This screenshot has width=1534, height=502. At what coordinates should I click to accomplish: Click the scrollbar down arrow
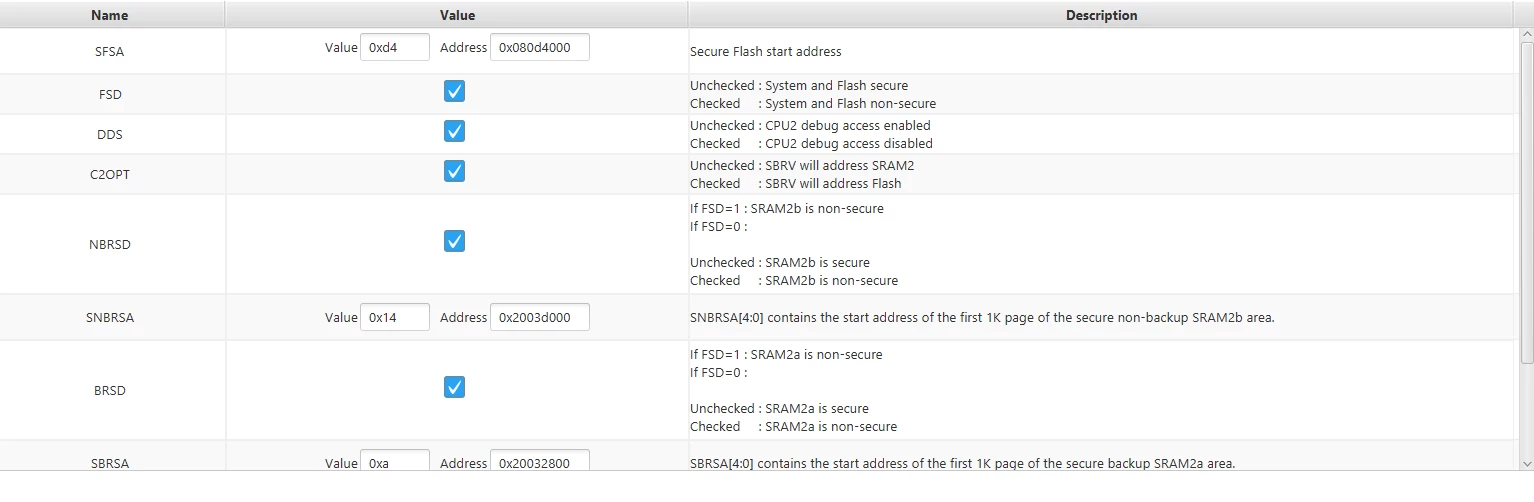(1526, 463)
